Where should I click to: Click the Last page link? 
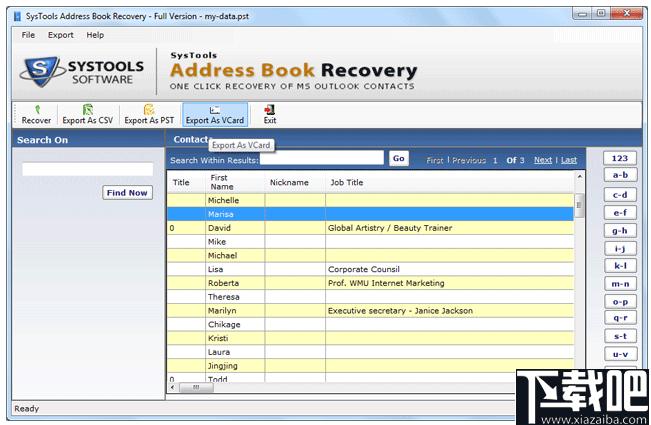[569, 160]
